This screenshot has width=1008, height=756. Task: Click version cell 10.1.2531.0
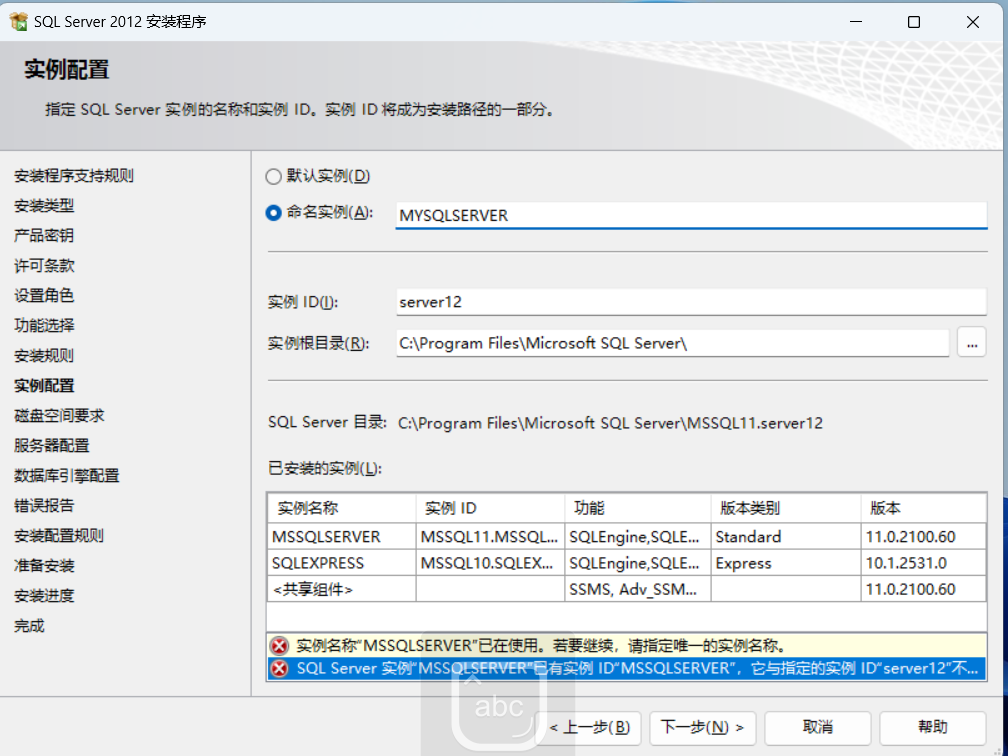[x=924, y=563]
